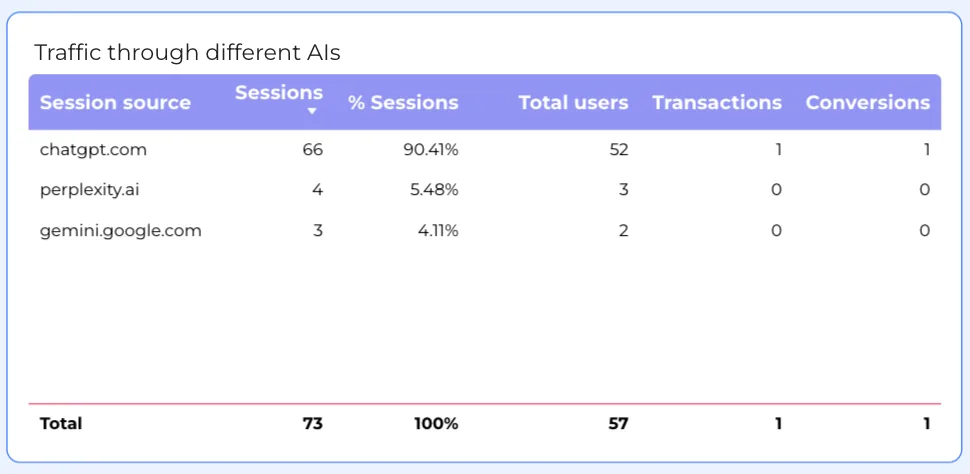Click the 52 total users cell
Viewport: 970px width, 474px height.
(618, 150)
